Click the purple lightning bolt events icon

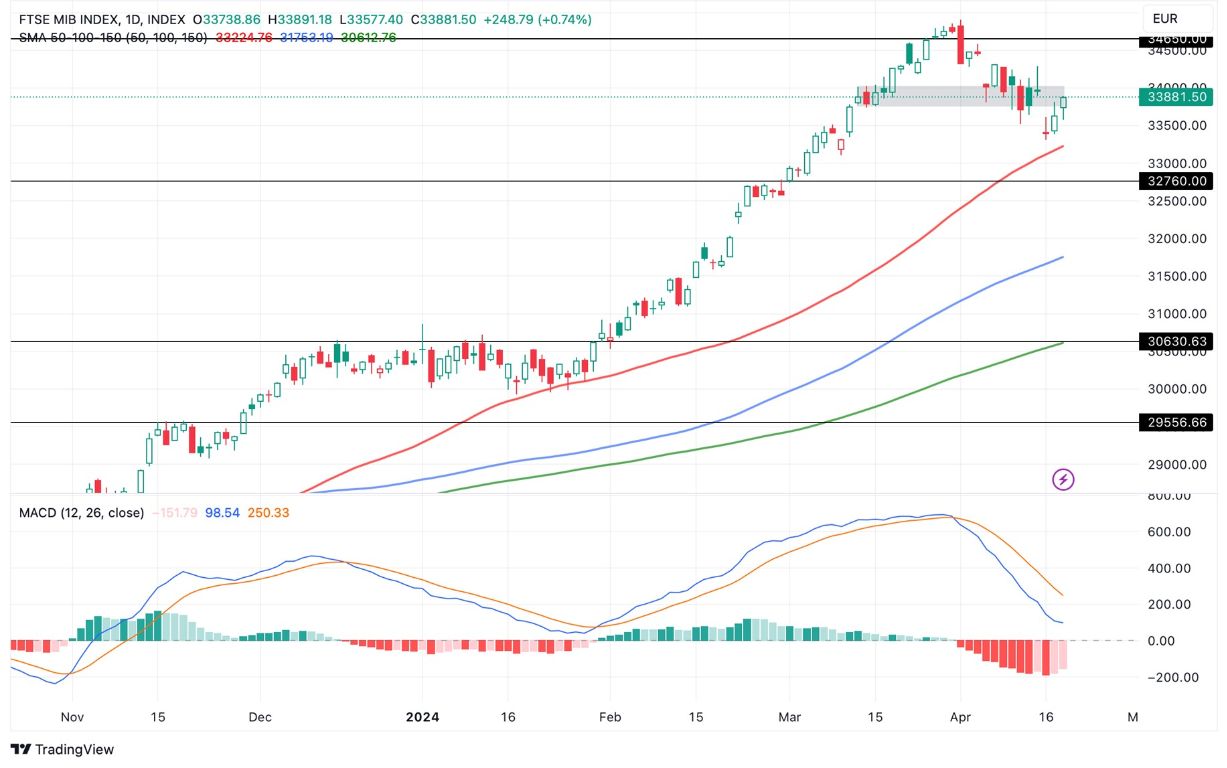click(1062, 481)
